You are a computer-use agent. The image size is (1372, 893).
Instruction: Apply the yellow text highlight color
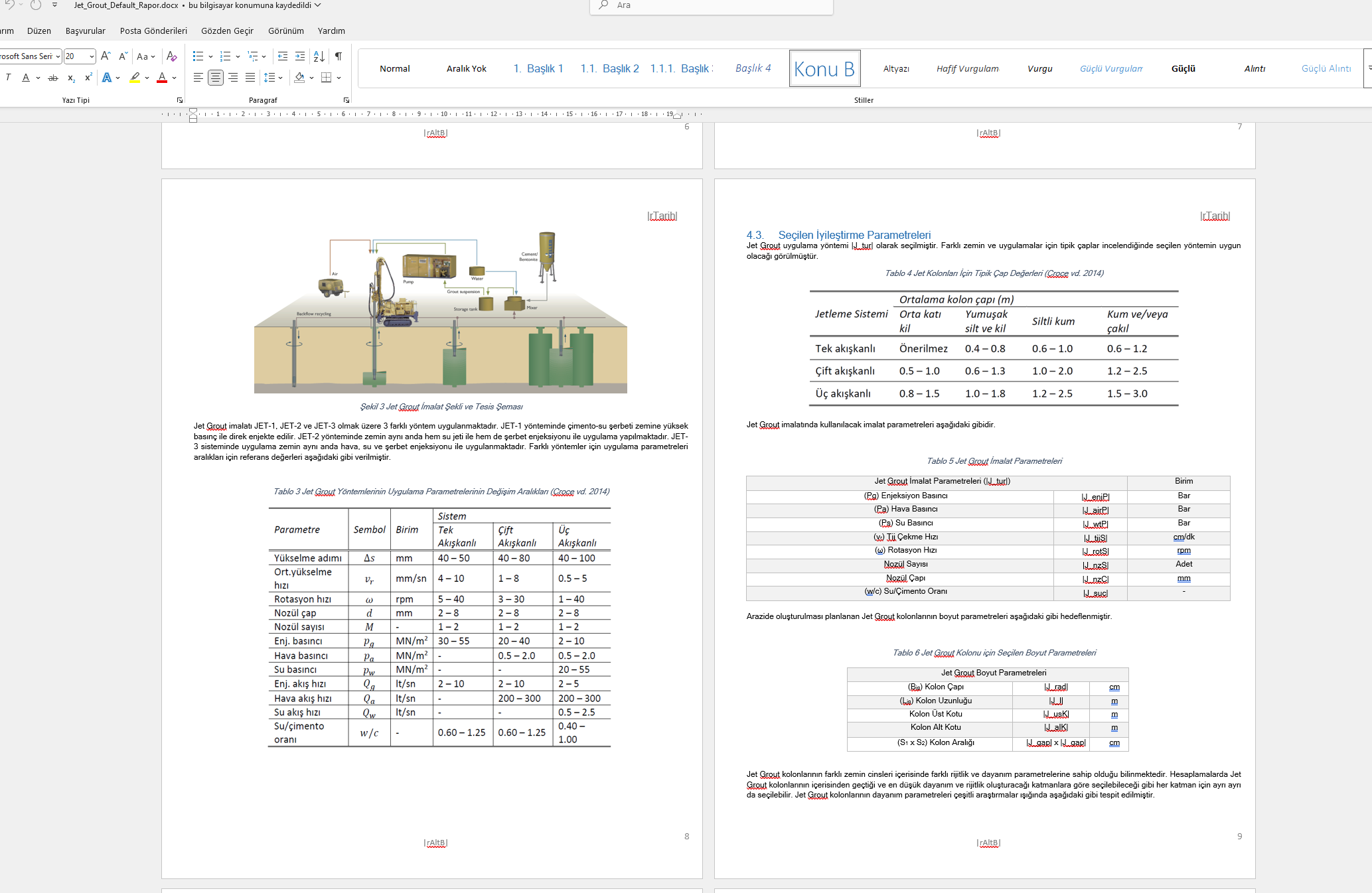135,78
